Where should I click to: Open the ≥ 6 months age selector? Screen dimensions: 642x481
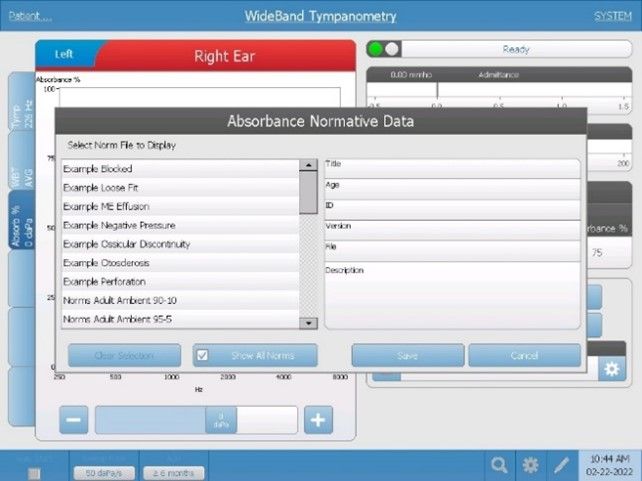[174, 473]
